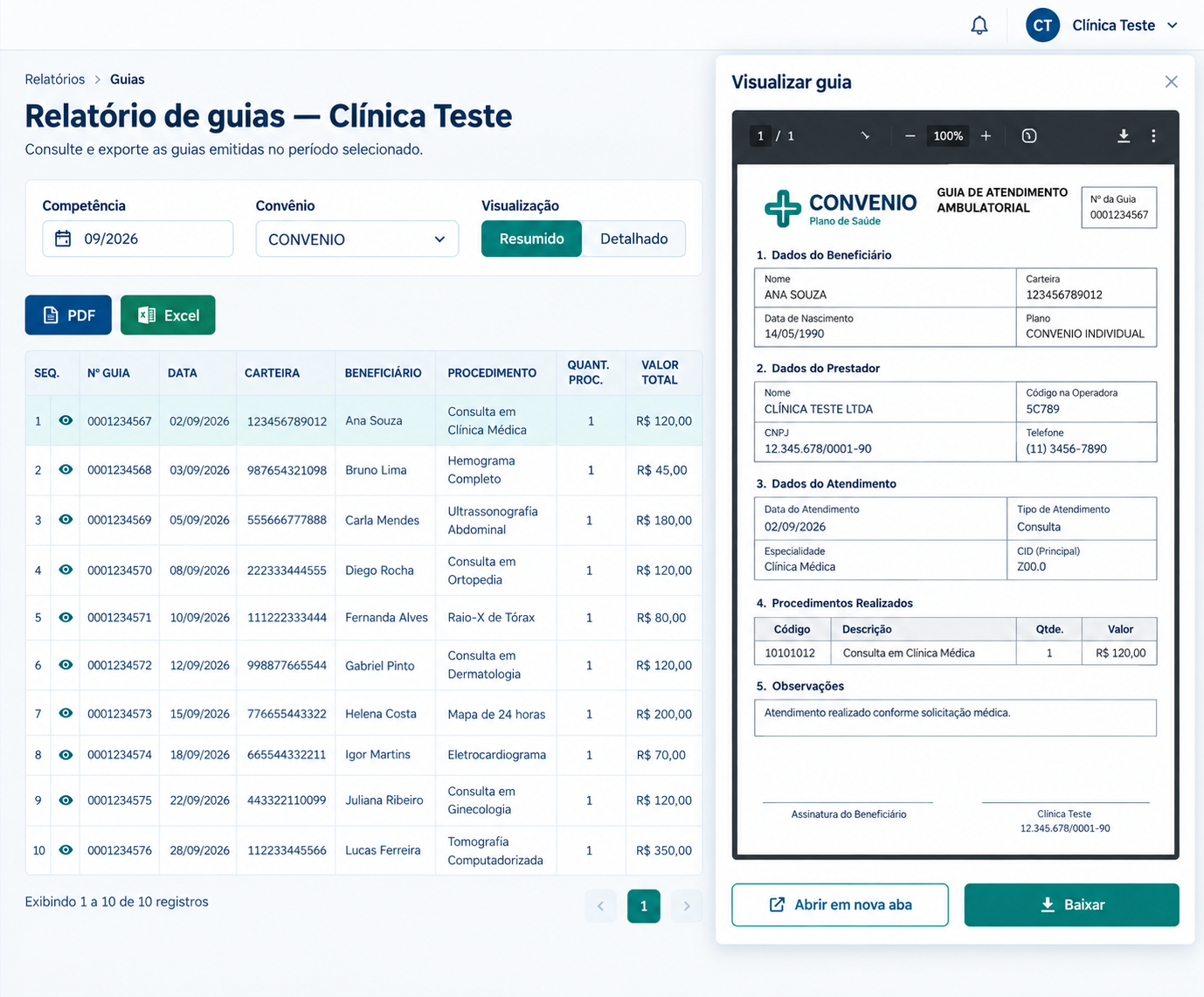Open the PDF viewer more options menu

[x=1153, y=135]
